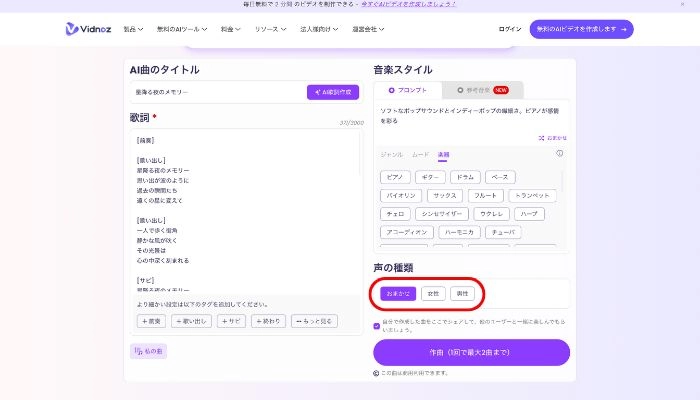Click the lyrics area scrollbar
This screenshot has width=700, height=400.
click(x=359, y=154)
